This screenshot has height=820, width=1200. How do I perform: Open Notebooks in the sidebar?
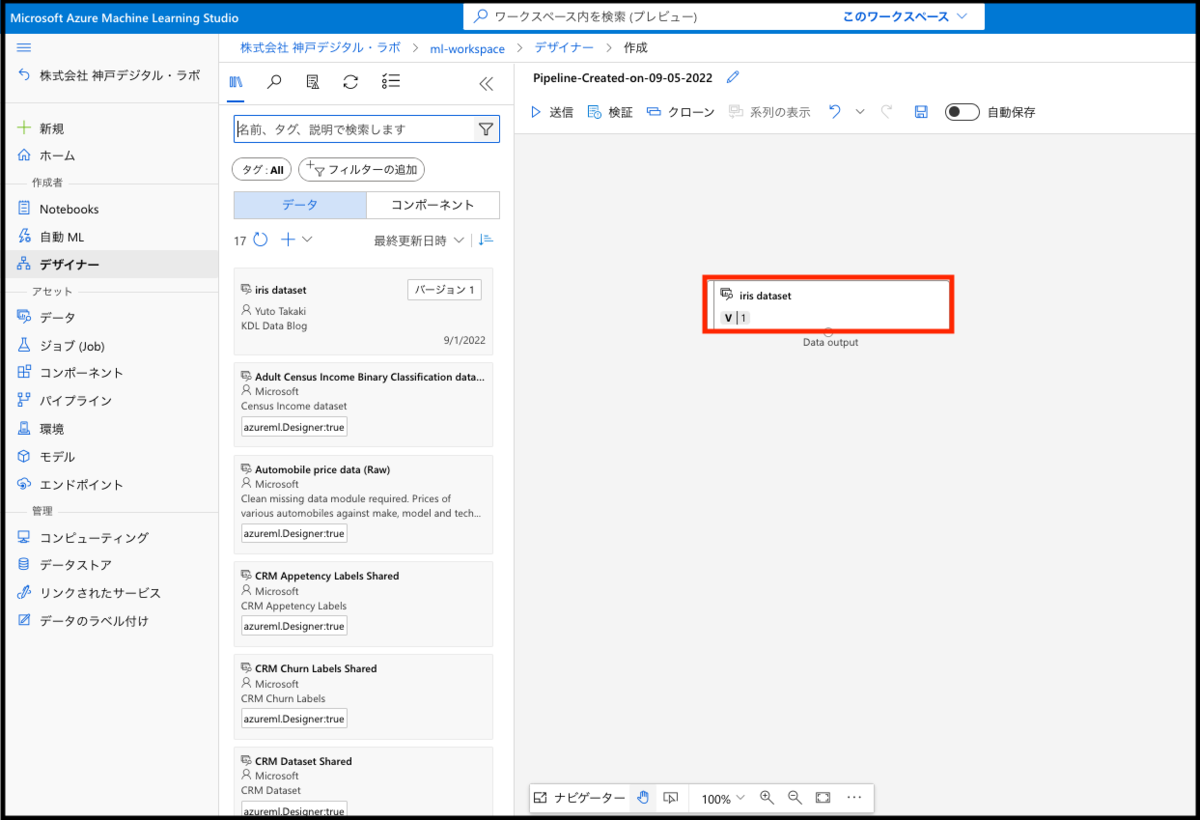point(58,209)
